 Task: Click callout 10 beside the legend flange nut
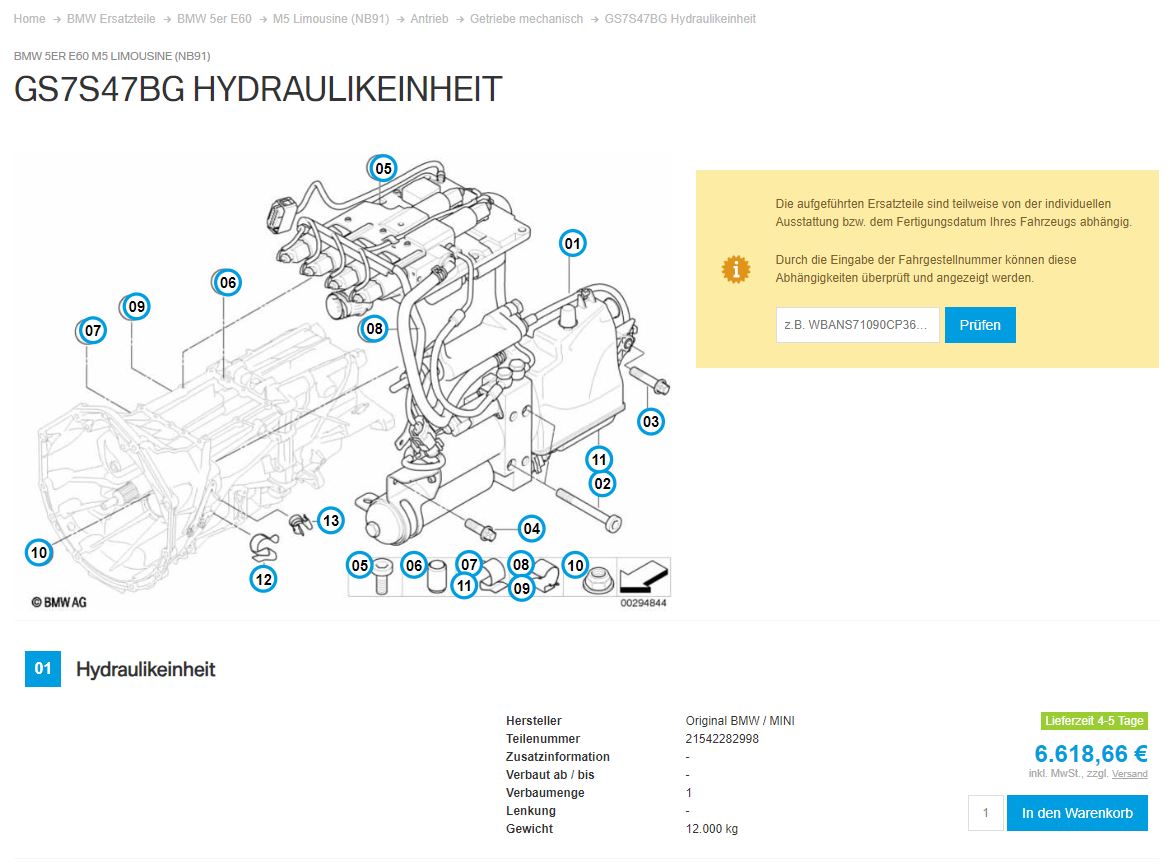575,566
